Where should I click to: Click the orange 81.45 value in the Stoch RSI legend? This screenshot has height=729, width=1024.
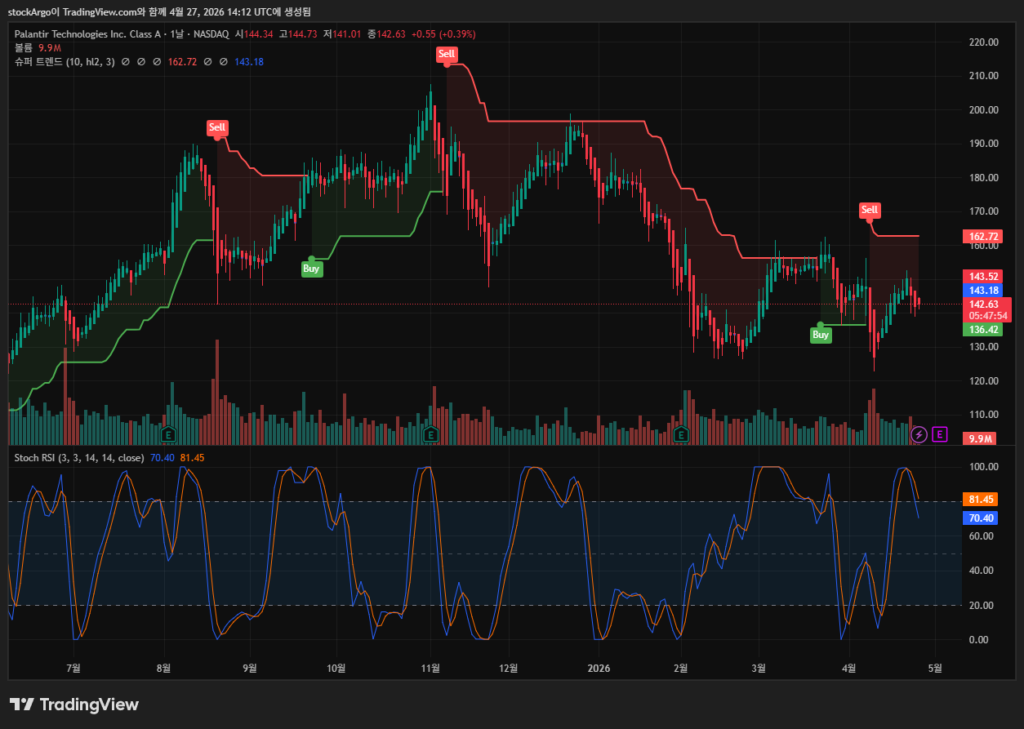click(192, 458)
